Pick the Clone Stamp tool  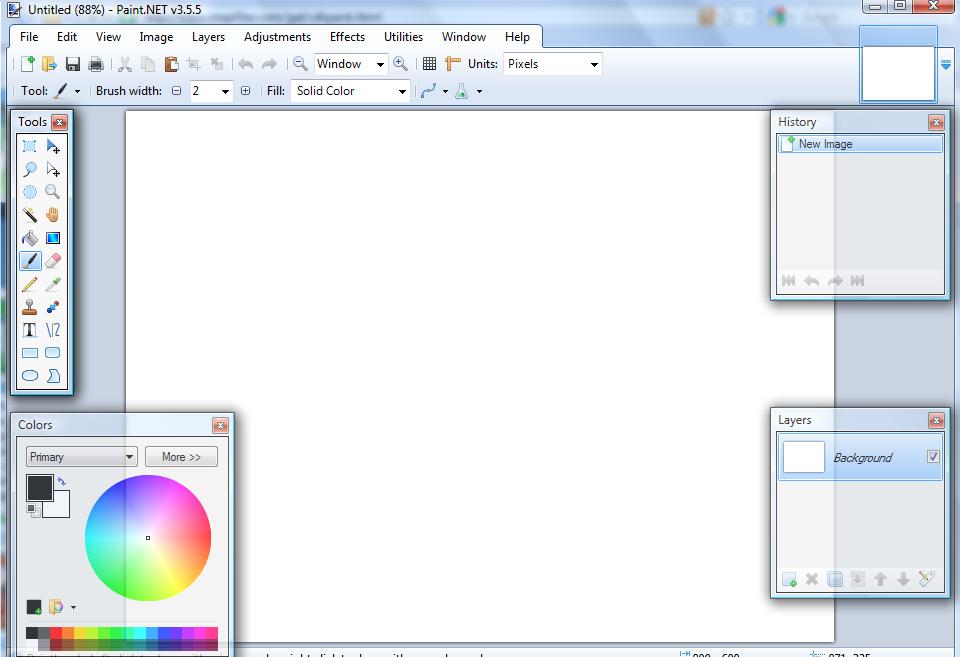[x=30, y=307]
